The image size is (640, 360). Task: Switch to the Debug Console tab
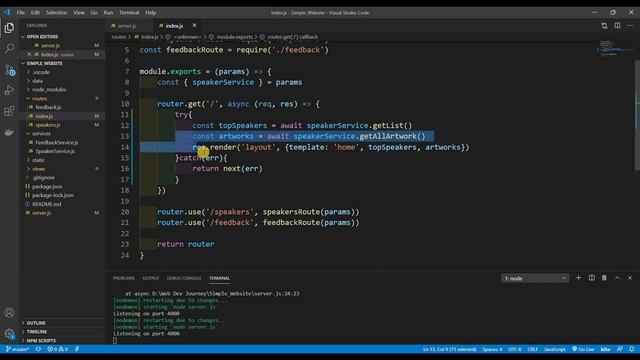(x=184, y=278)
